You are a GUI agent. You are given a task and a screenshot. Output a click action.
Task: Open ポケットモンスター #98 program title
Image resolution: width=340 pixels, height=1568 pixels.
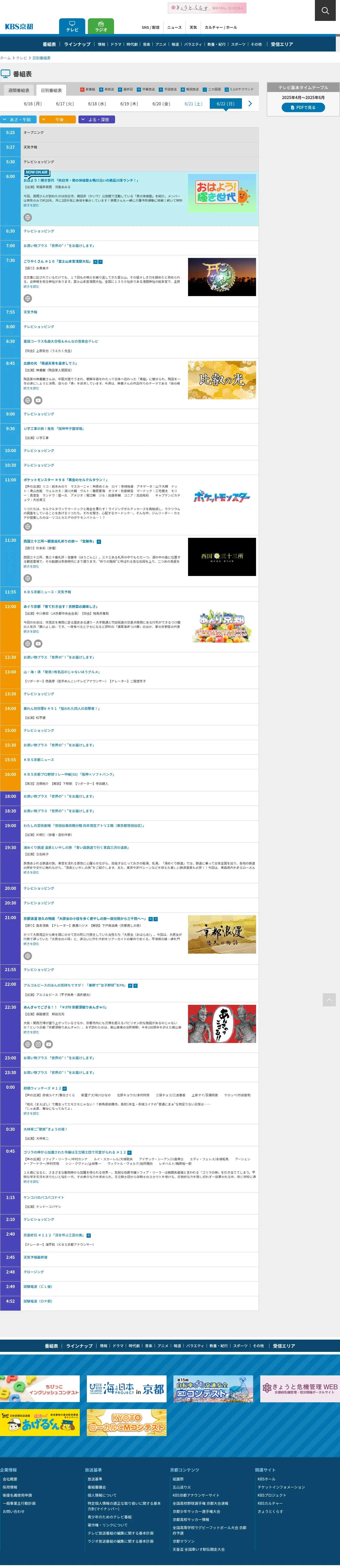(x=66, y=480)
